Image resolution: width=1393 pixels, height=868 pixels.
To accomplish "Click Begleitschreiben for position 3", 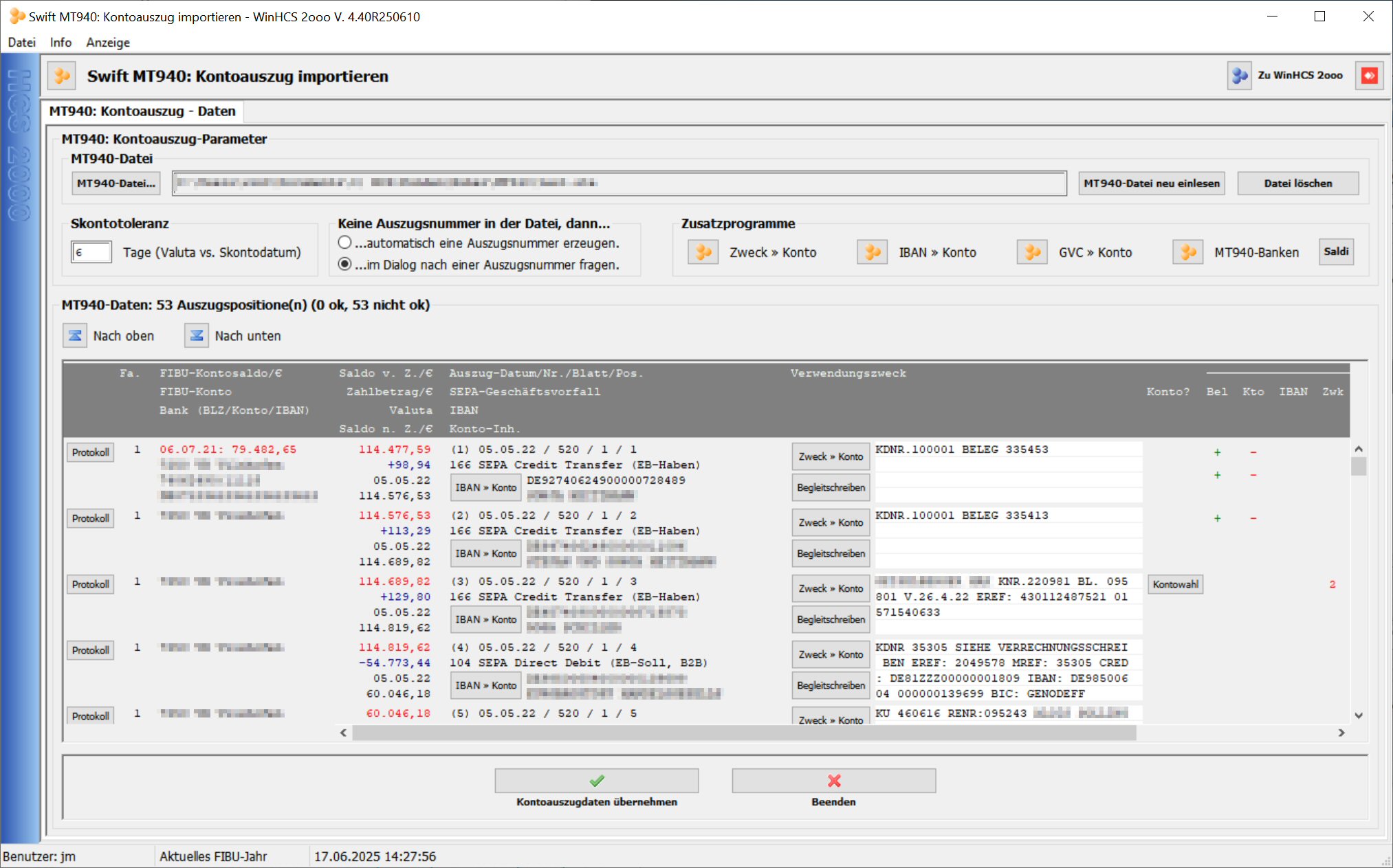I will click(831, 619).
